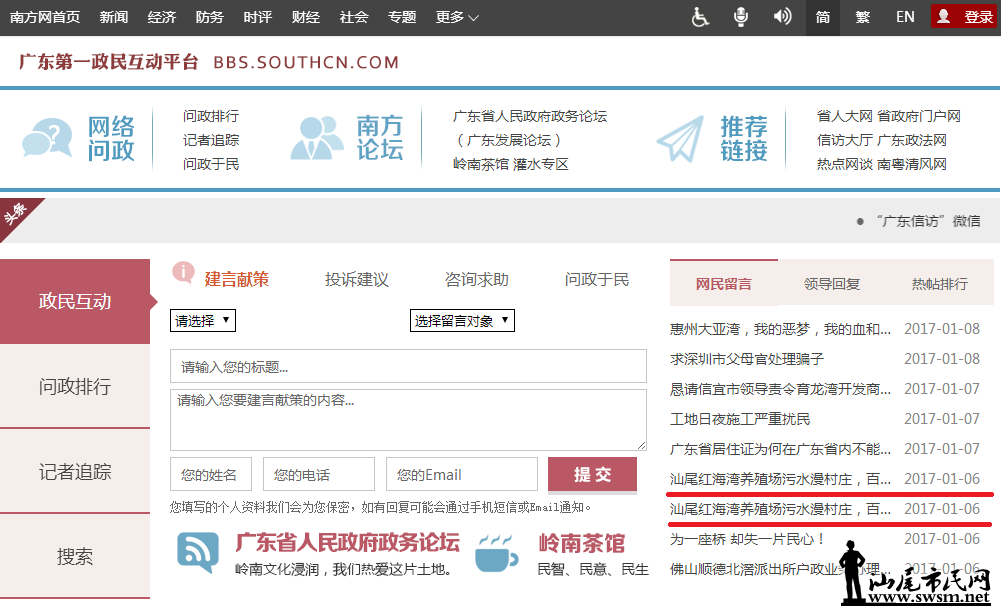1001x611 pixels.
Task: Select the 投诉建议 tab
Action: pyautogui.click(x=357, y=279)
